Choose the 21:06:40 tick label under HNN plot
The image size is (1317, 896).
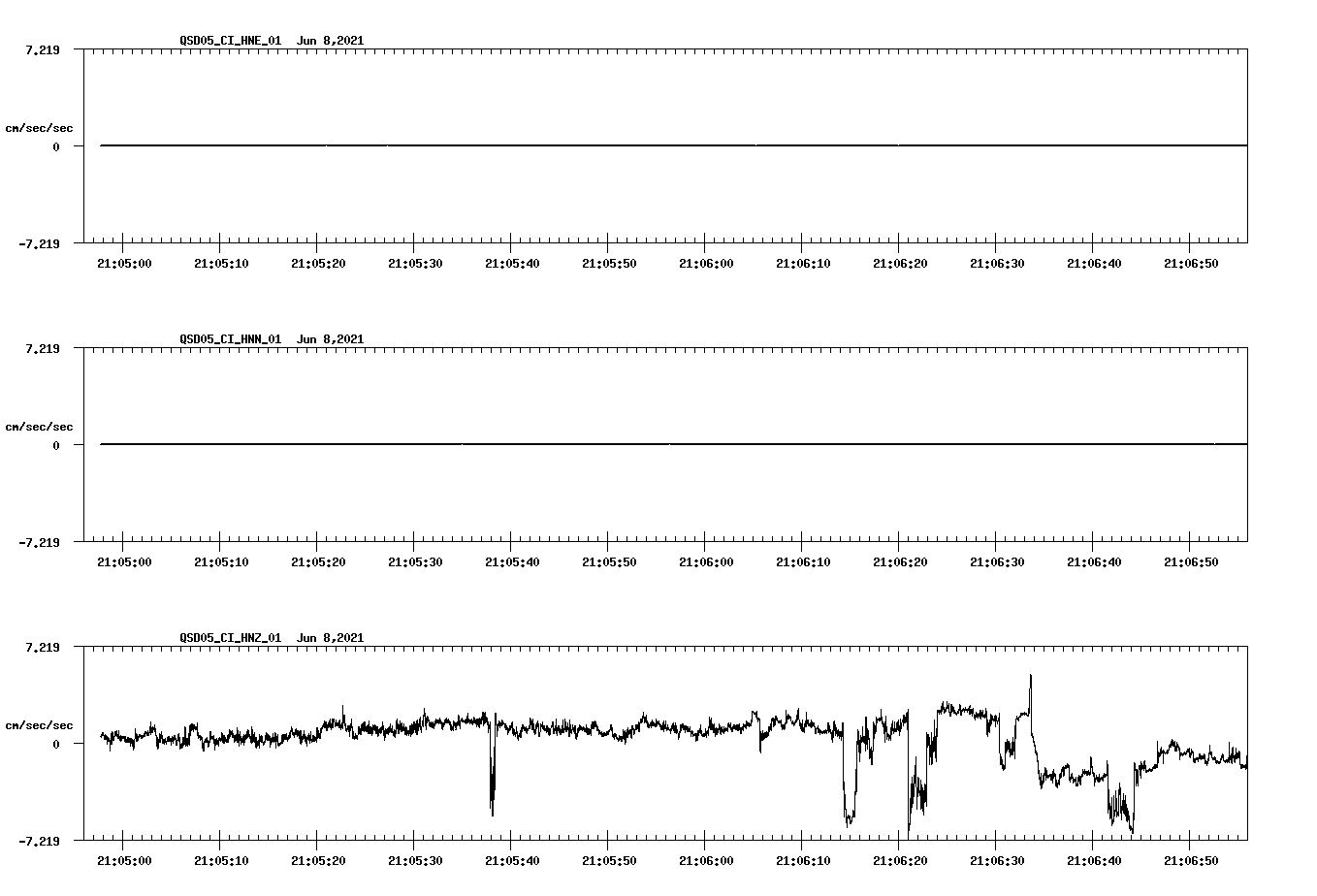click(1094, 561)
